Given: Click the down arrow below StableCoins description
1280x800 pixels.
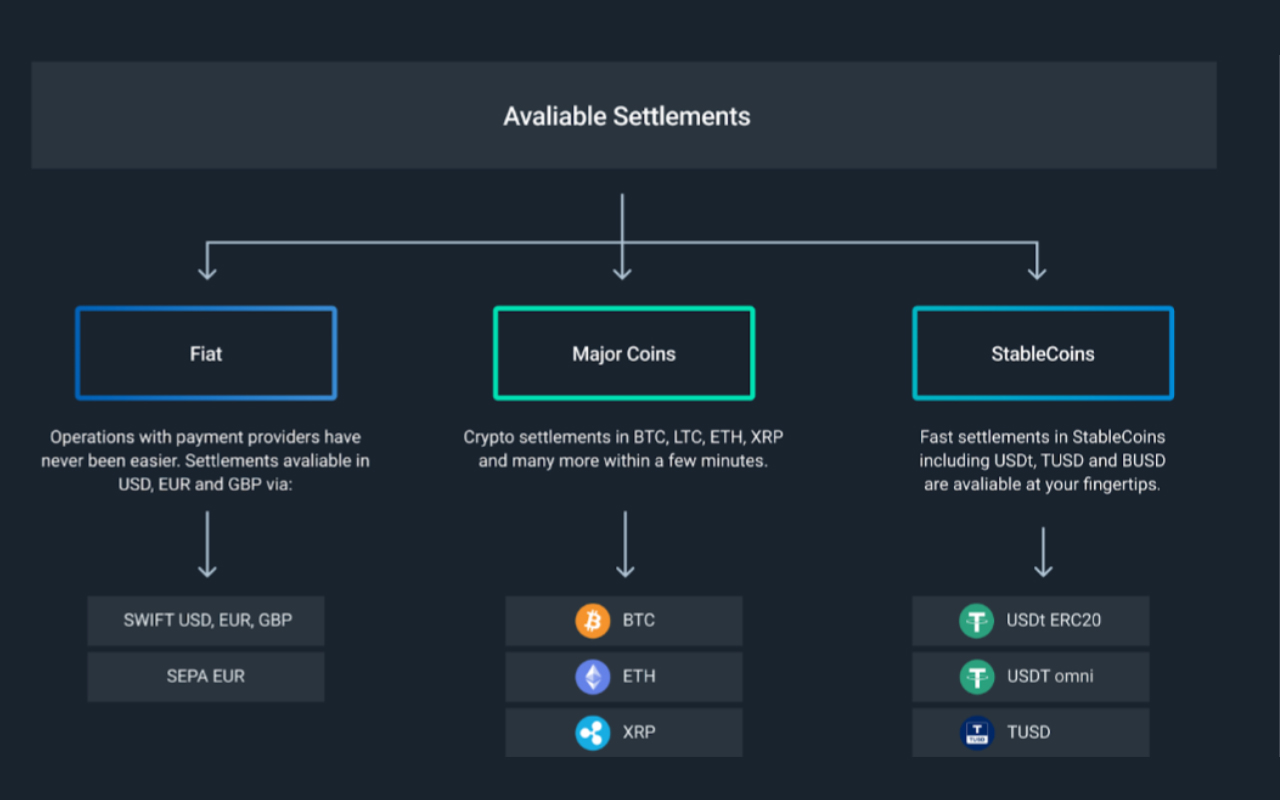Looking at the screenshot, I should [x=1043, y=551].
